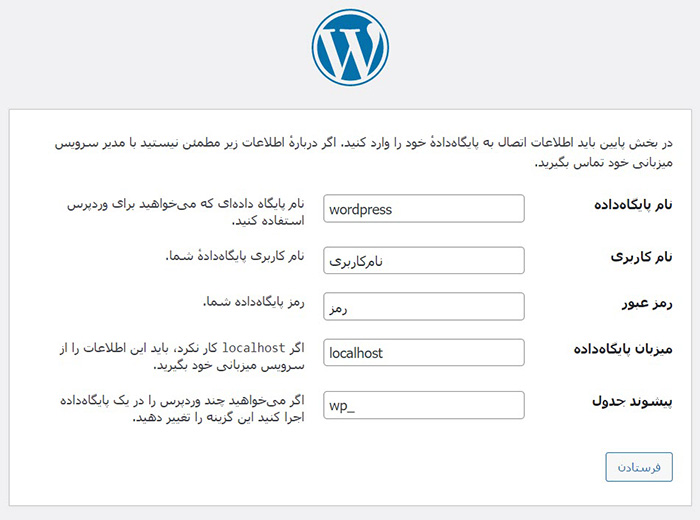
Task: Click the username field showing 'نام‌کاربری'
Action: [x=425, y=260]
